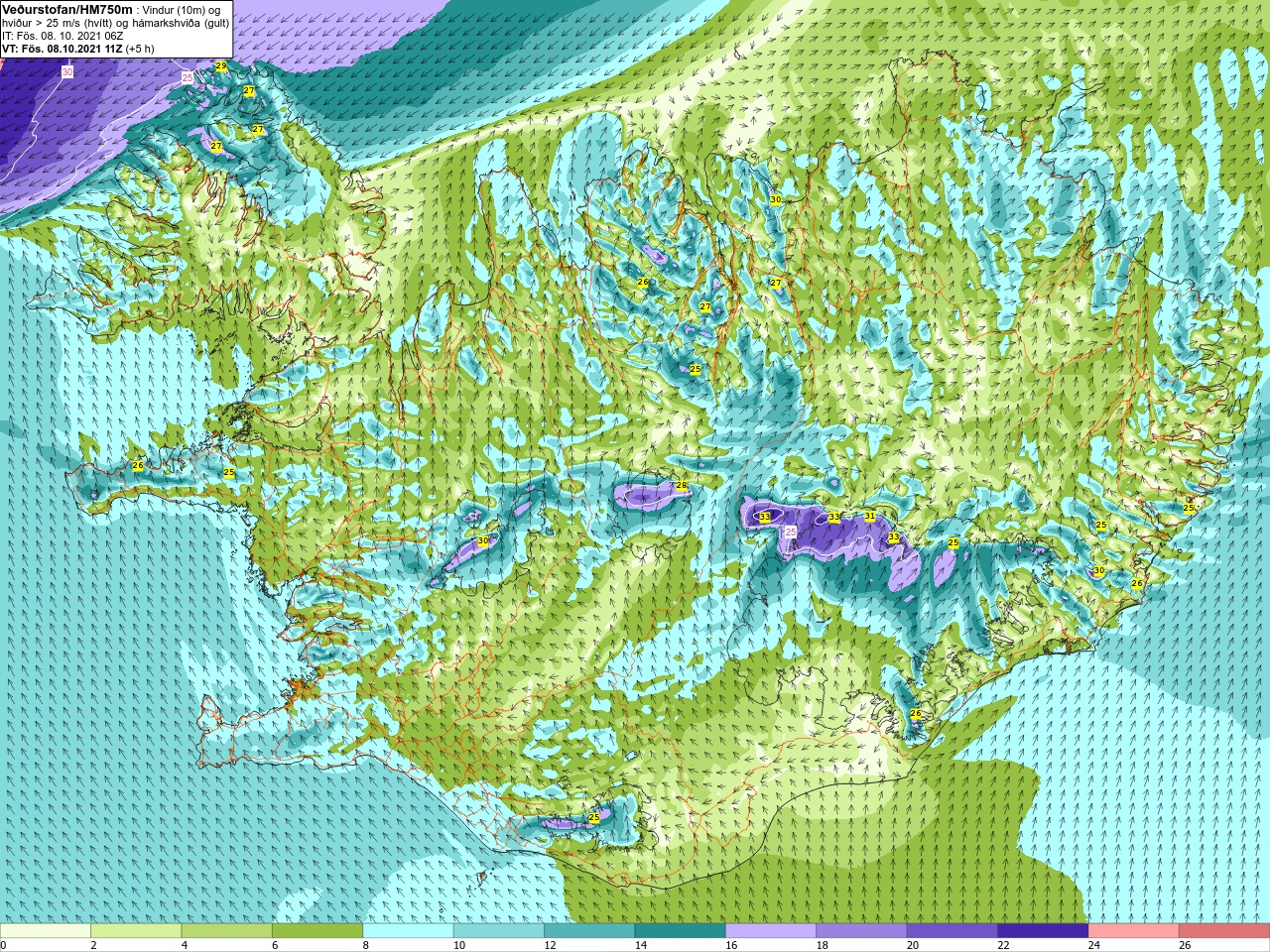This screenshot has width=1270, height=952.
Task: Click the yellow gust label 31
Action: tap(870, 516)
